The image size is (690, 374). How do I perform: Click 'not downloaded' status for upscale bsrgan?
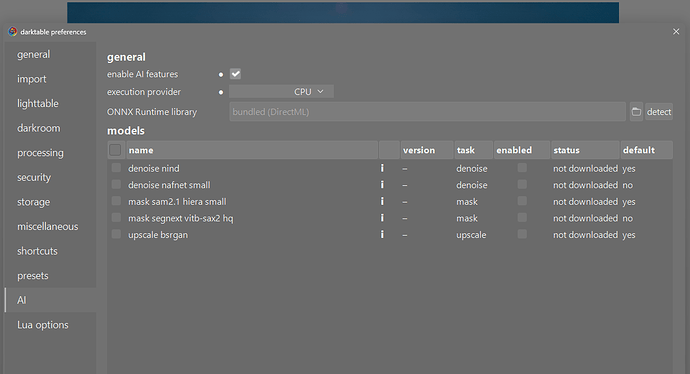point(585,235)
